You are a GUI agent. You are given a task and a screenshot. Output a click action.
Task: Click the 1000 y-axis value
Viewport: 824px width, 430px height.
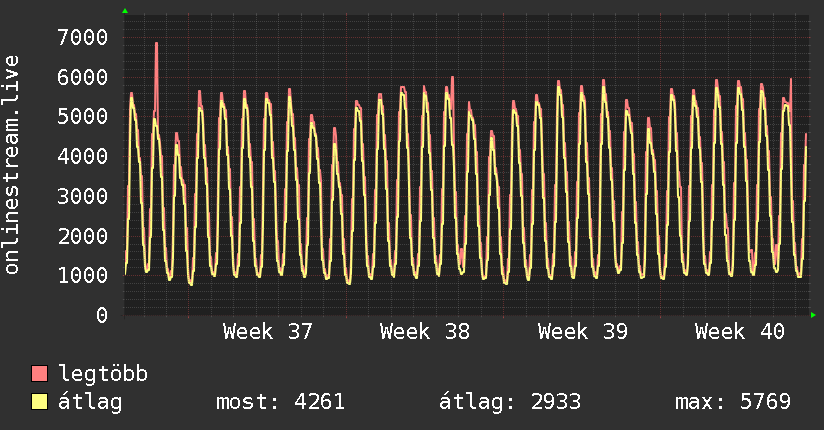83,275
